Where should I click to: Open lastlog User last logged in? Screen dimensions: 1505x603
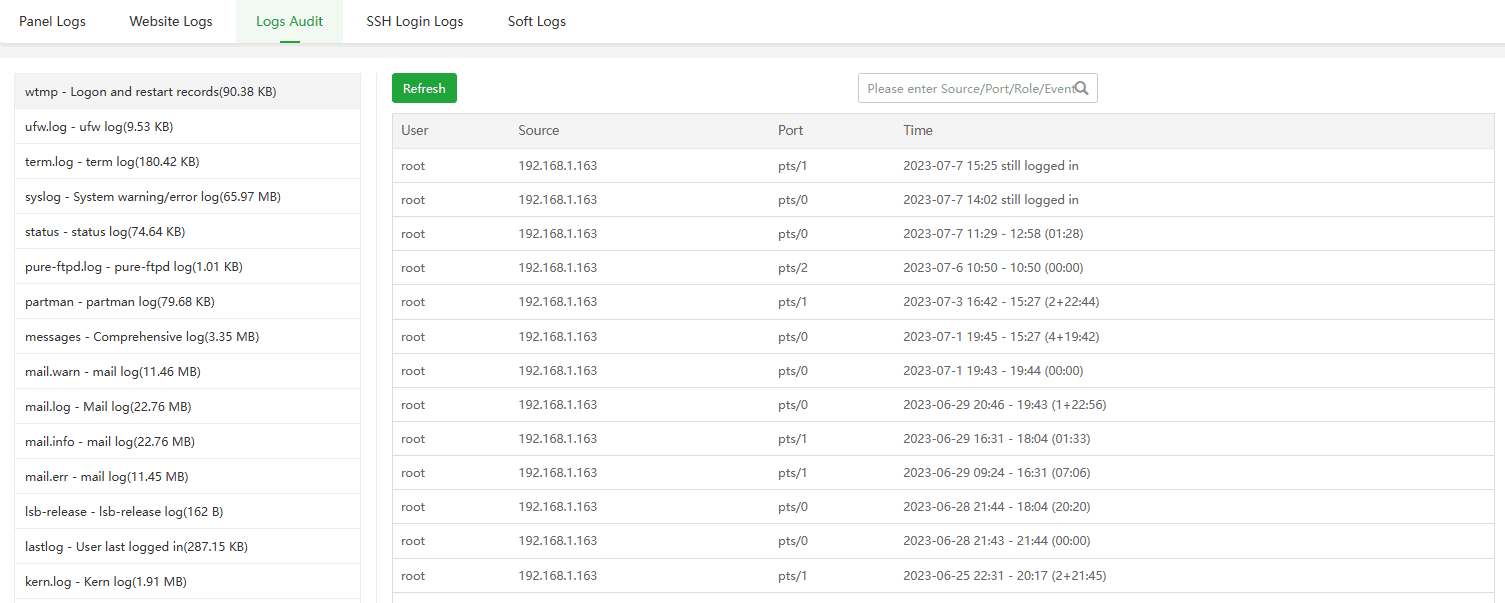point(136,546)
